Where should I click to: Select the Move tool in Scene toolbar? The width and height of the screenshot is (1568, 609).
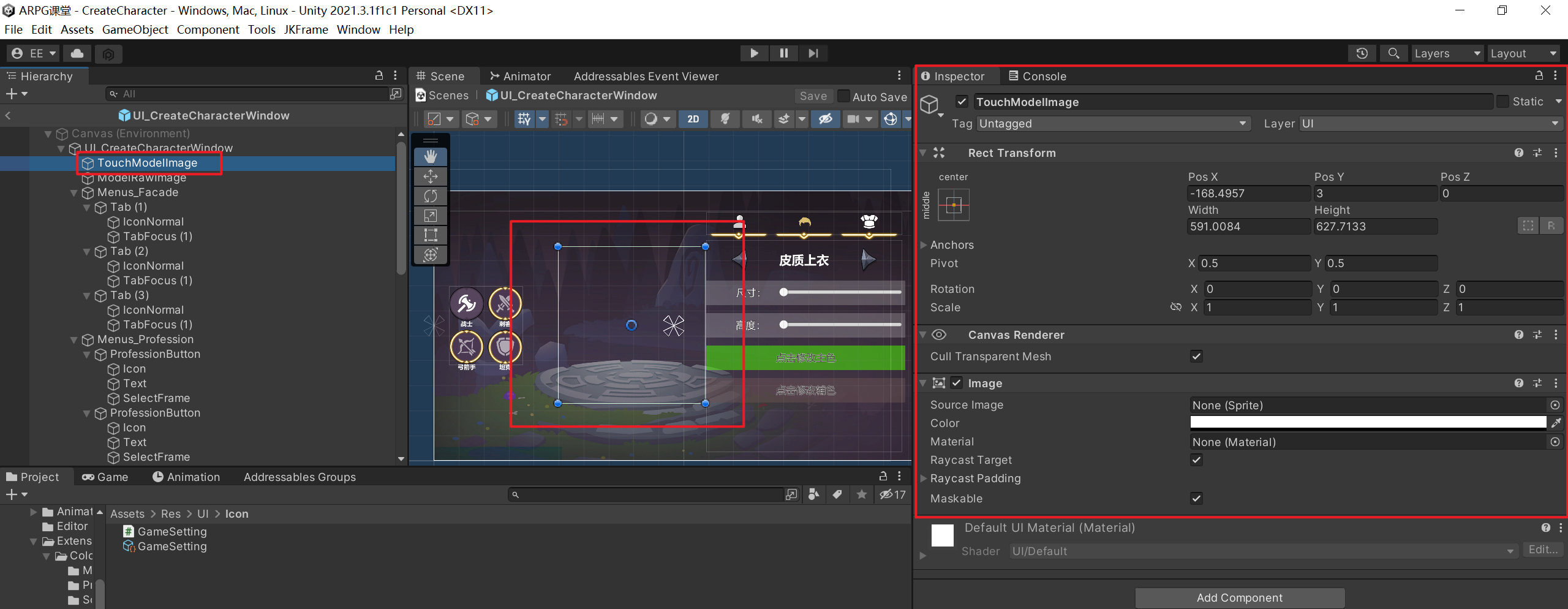click(431, 176)
